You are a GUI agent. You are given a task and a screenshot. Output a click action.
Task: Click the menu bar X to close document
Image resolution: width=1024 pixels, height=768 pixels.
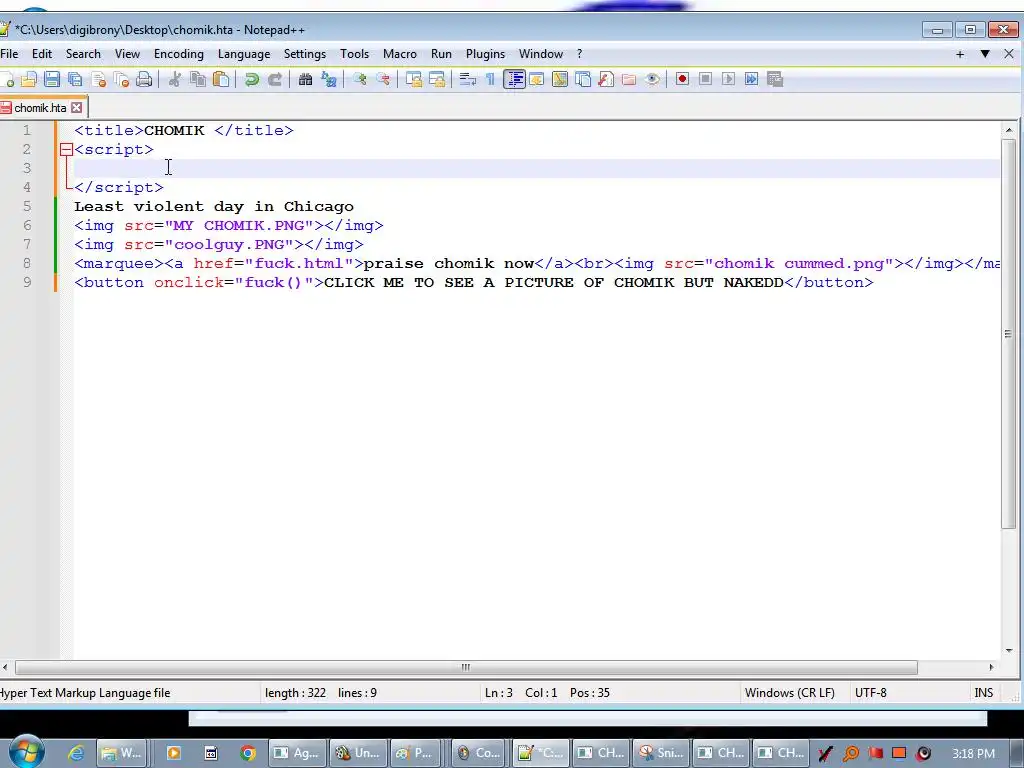pyautogui.click(x=1009, y=54)
